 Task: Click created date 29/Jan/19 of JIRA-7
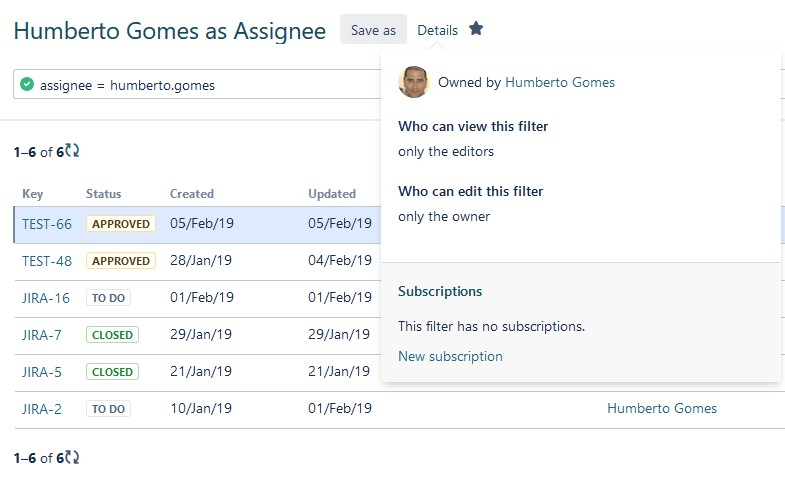(x=201, y=334)
